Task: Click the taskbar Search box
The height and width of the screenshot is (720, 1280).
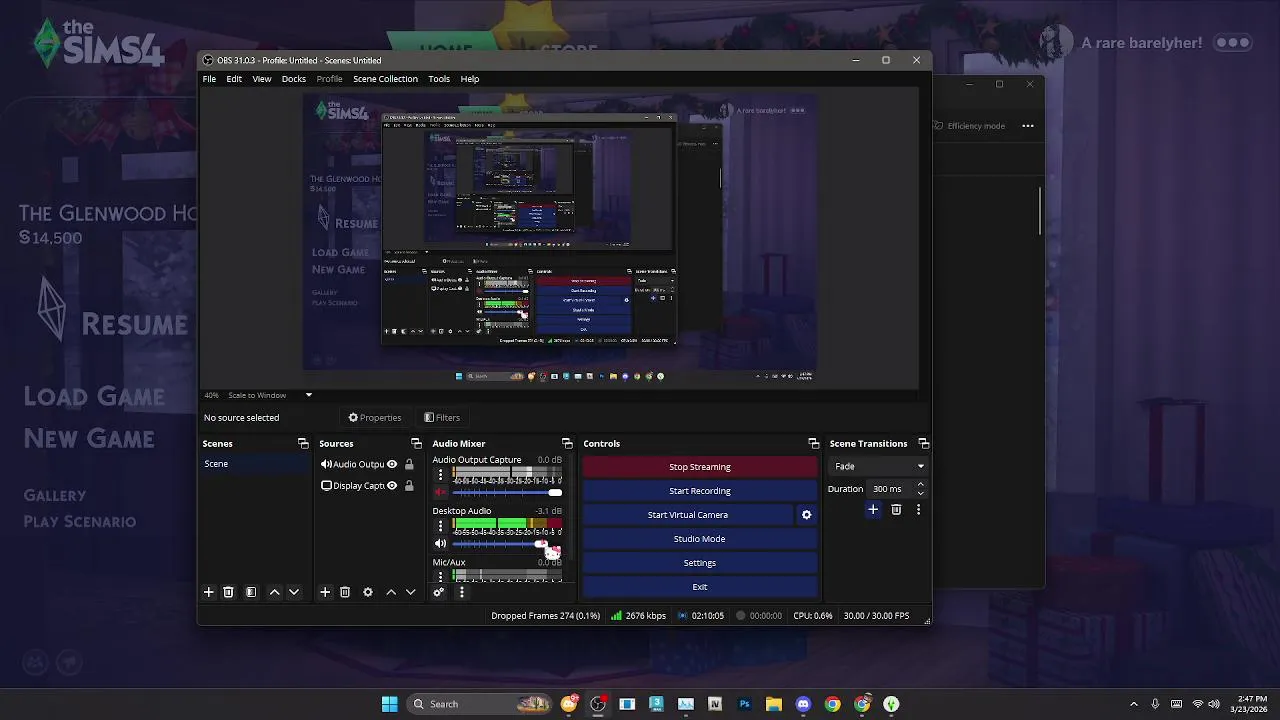Action: click(x=481, y=704)
